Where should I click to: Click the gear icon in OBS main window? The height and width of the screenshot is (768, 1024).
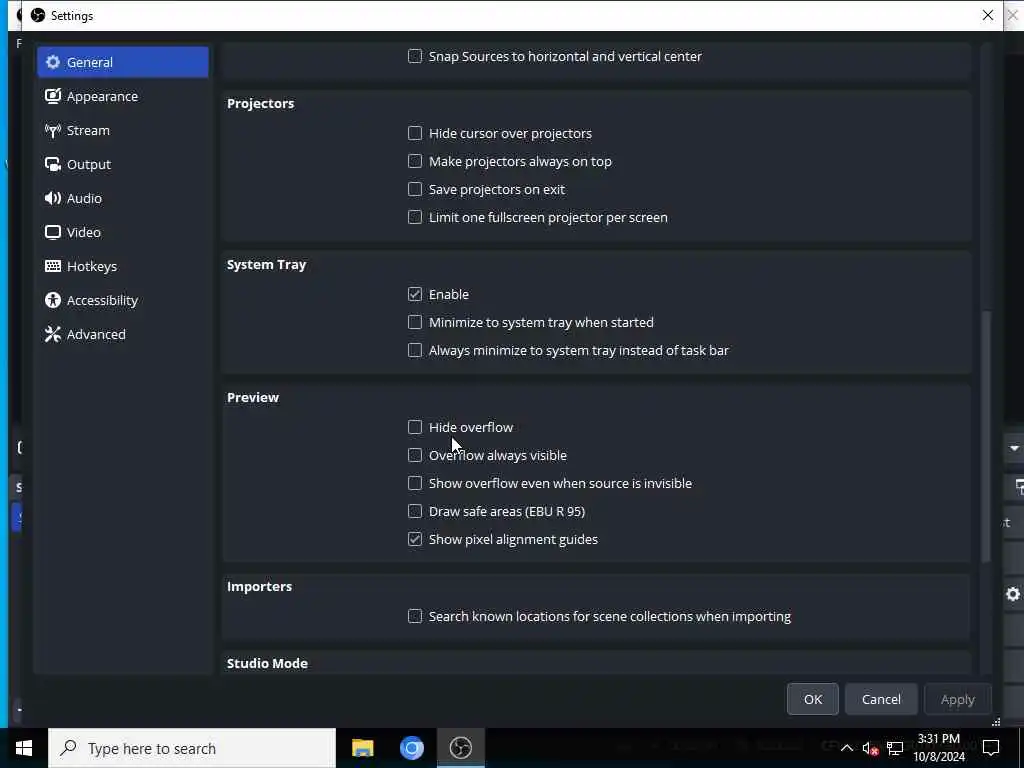click(x=1013, y=594)
